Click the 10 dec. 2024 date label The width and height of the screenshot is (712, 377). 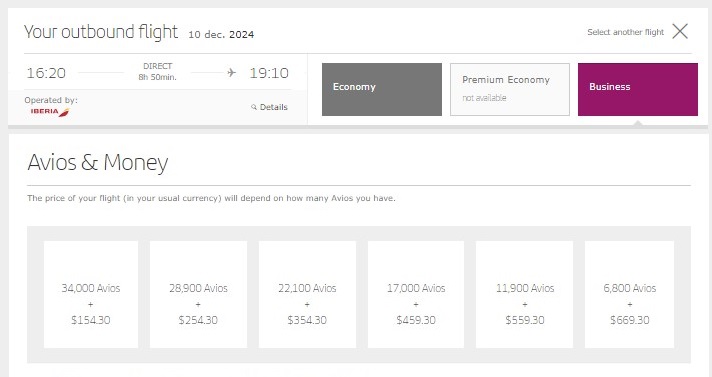point(221,35)
